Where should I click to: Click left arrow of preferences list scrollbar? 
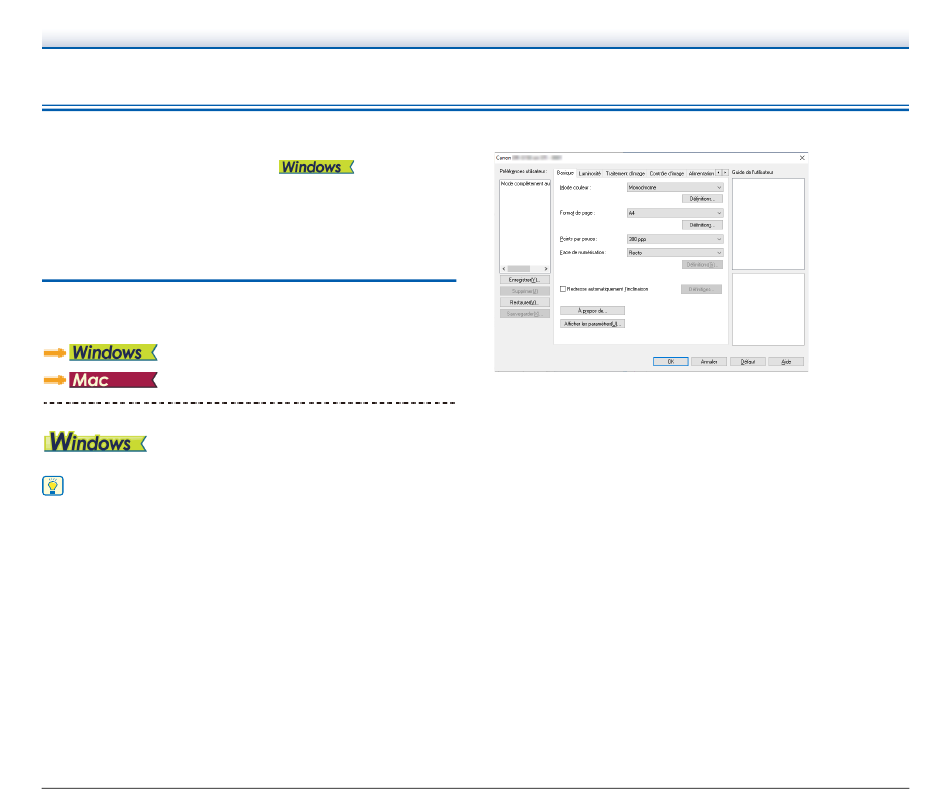coord(502,269)
